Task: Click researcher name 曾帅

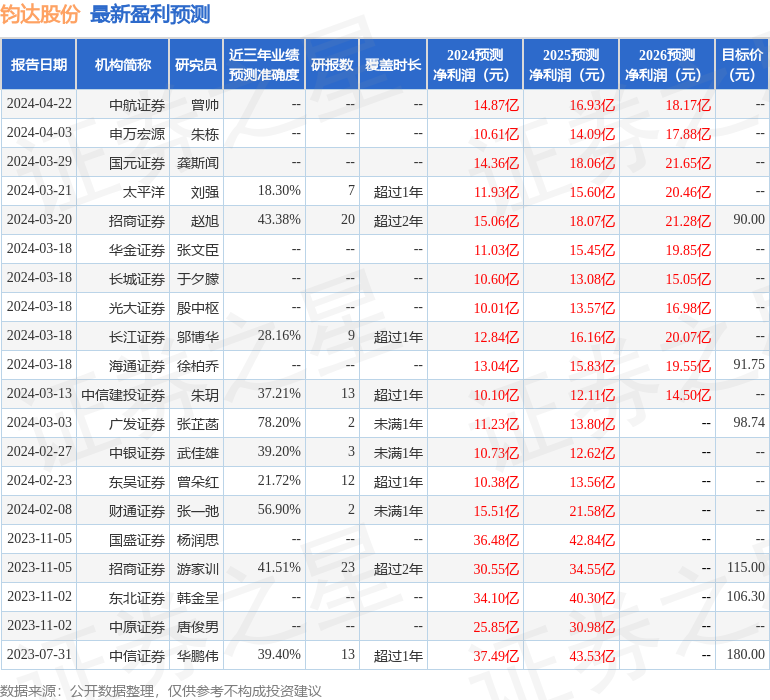Action: (205, 105)
